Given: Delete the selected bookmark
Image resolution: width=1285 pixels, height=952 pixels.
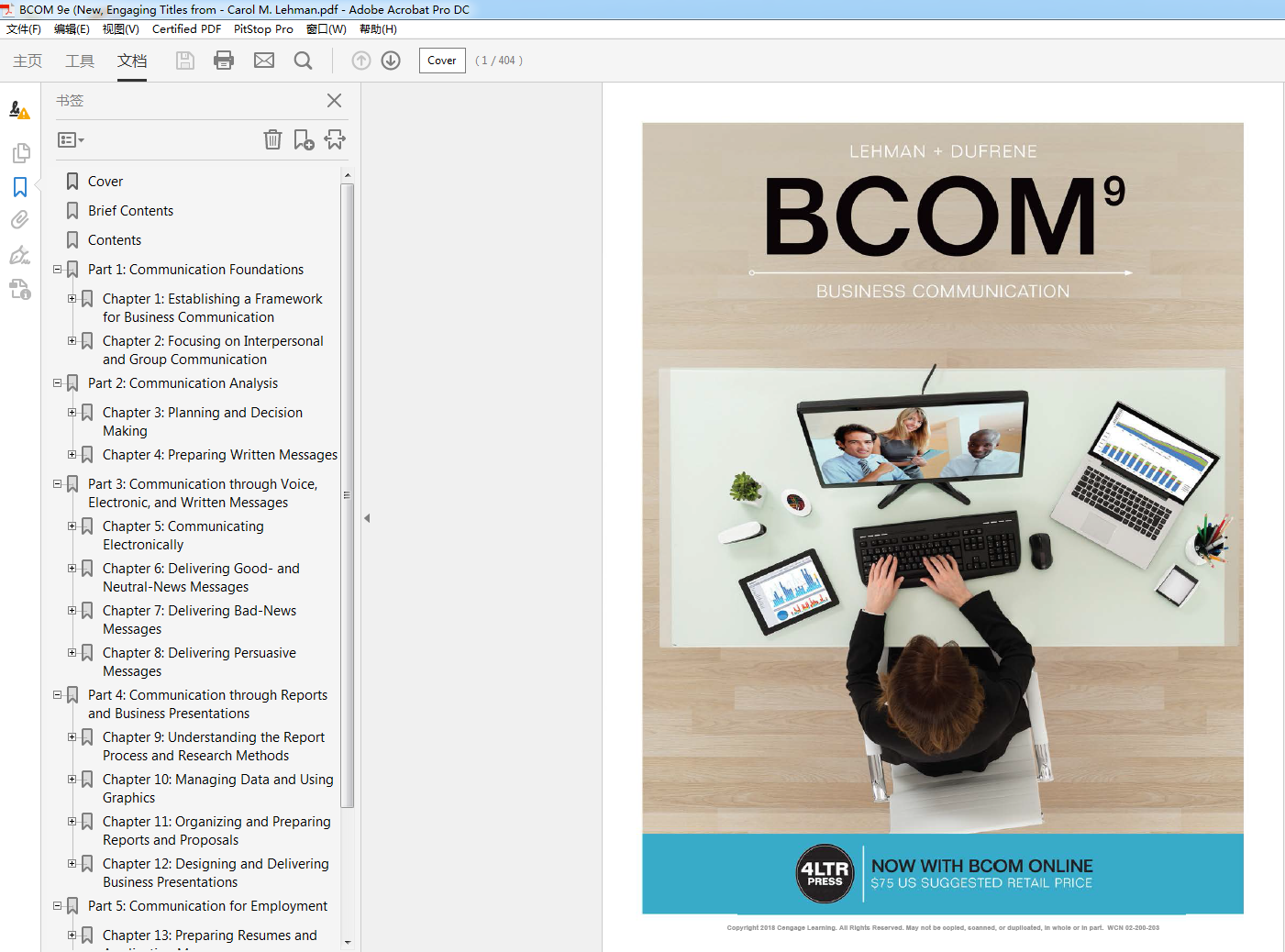Looking at the screenshot, I should pyautogui.click(x=272, y=139).
